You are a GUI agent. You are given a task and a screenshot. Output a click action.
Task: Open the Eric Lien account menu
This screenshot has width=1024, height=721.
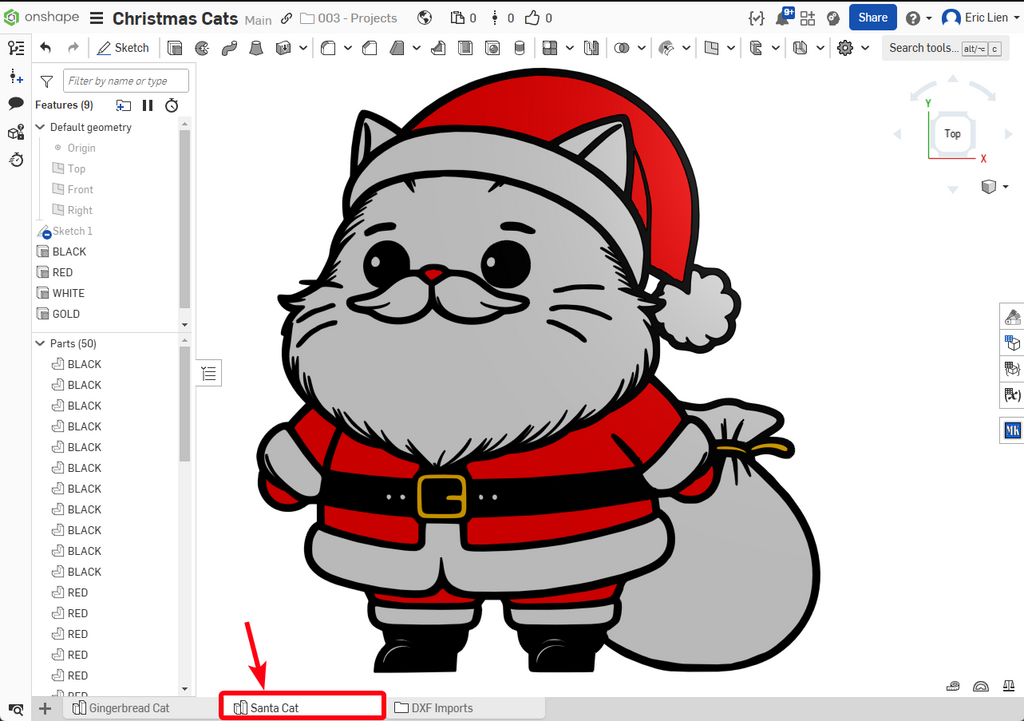click(x=980, y=18)
